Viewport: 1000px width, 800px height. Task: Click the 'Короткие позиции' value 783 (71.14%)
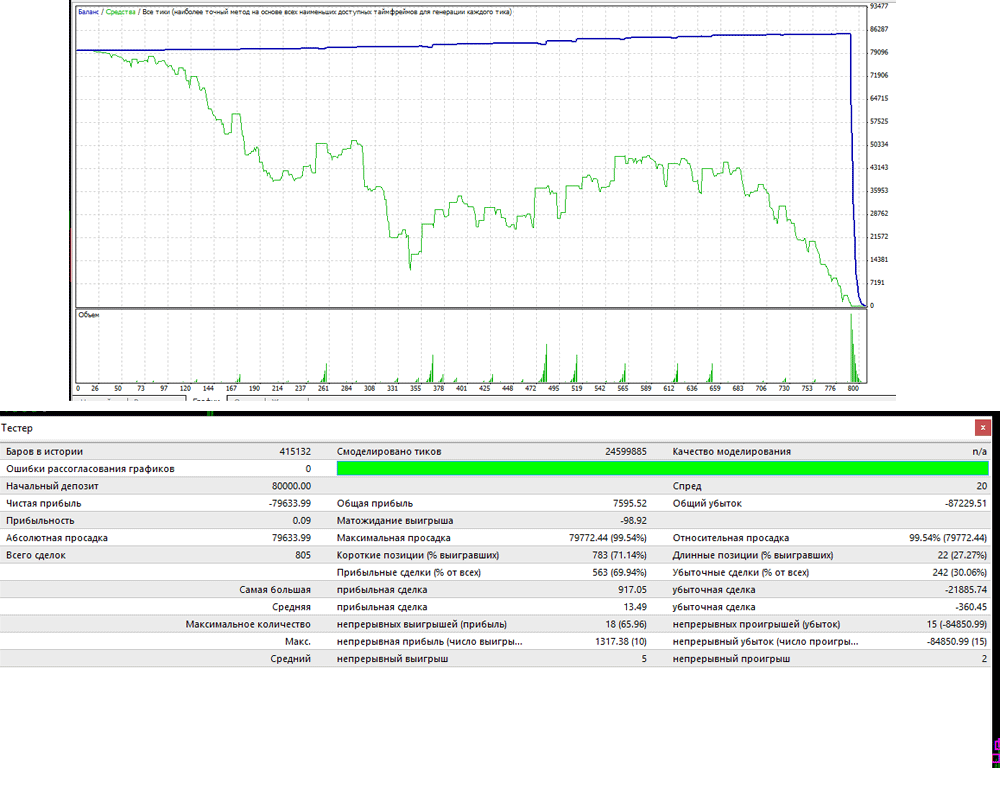click(x=619, y=555)
